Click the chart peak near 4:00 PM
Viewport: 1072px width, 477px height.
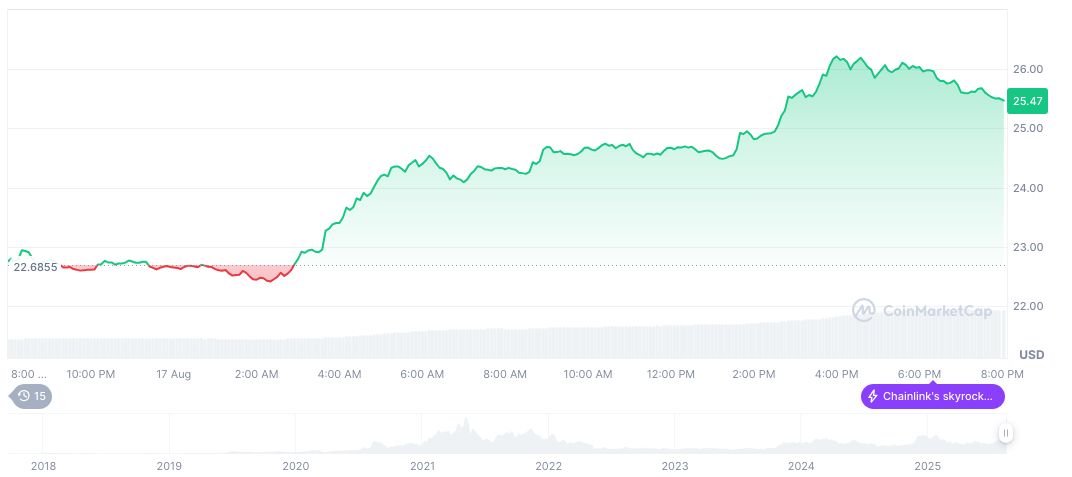click(836, 57)
